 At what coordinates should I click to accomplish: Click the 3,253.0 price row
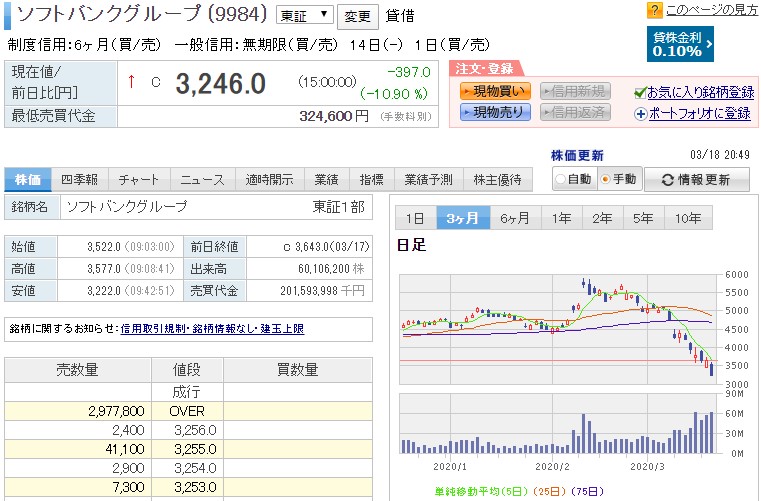(188, 487)
